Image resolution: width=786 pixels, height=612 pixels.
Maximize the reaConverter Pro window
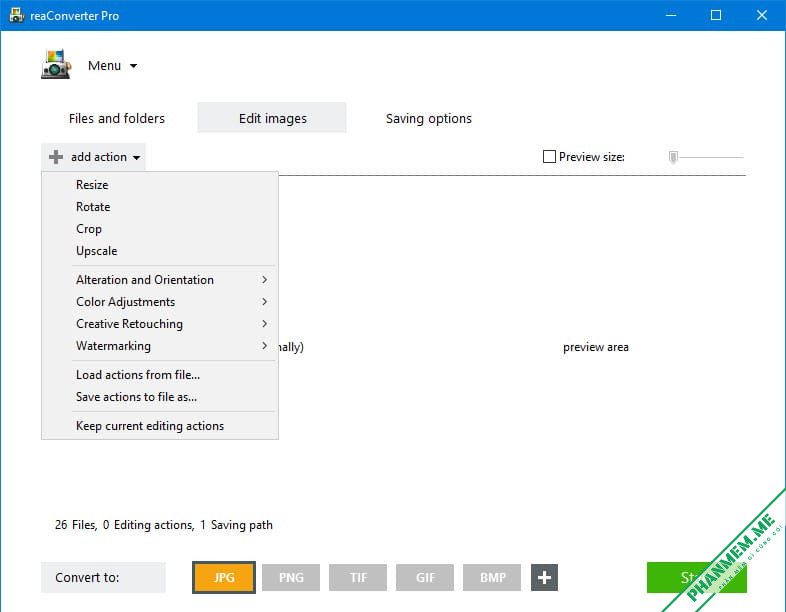[716, 15]
